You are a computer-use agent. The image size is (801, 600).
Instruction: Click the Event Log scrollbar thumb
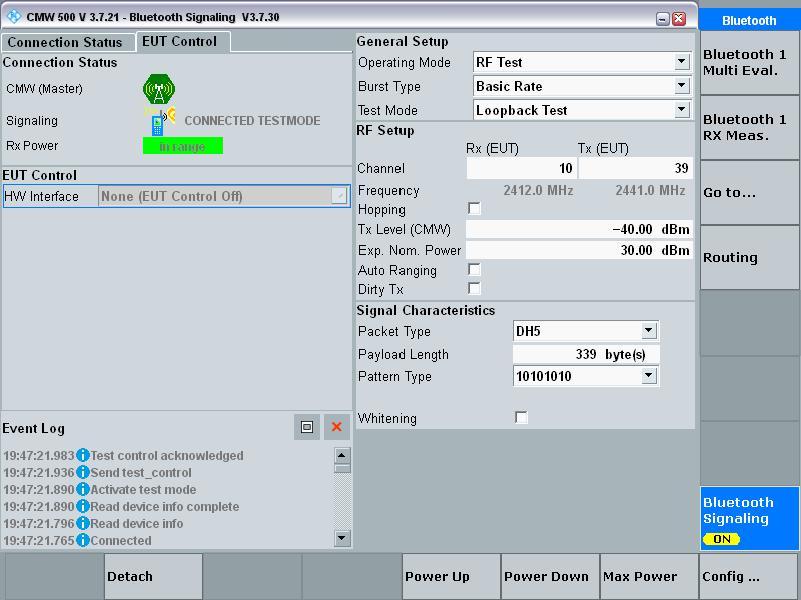(342, 468)
